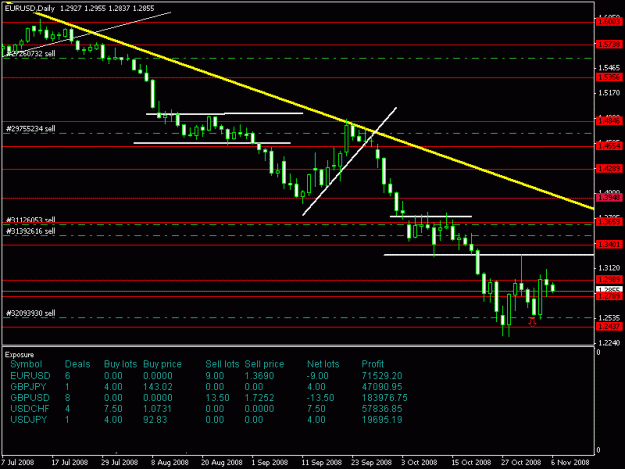
Task: Click the 1.2789 red price label
Action: click(x=609, y=296)
